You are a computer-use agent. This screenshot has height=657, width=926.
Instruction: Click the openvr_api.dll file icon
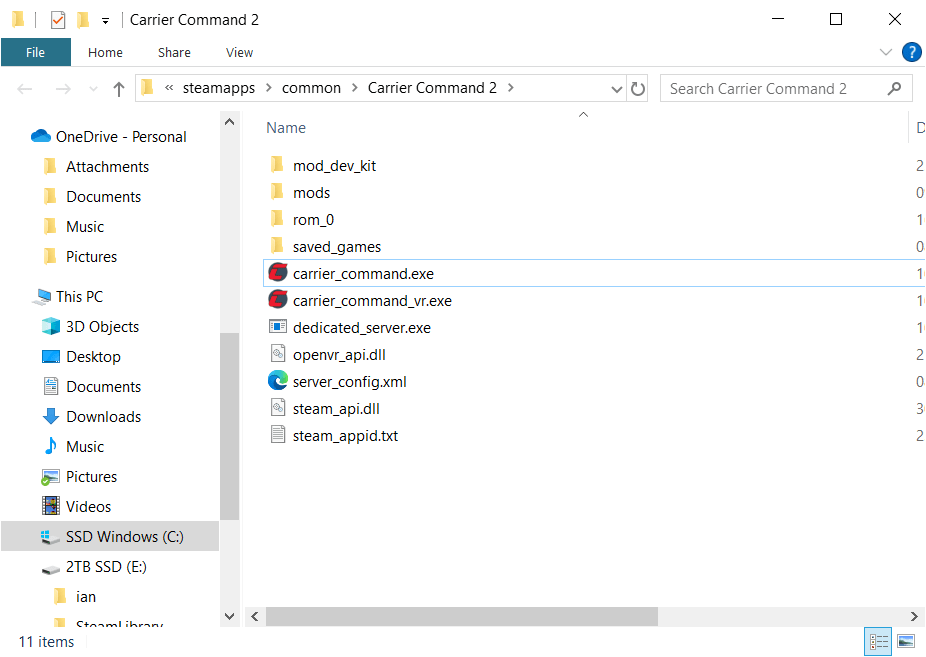click(278, 354)
